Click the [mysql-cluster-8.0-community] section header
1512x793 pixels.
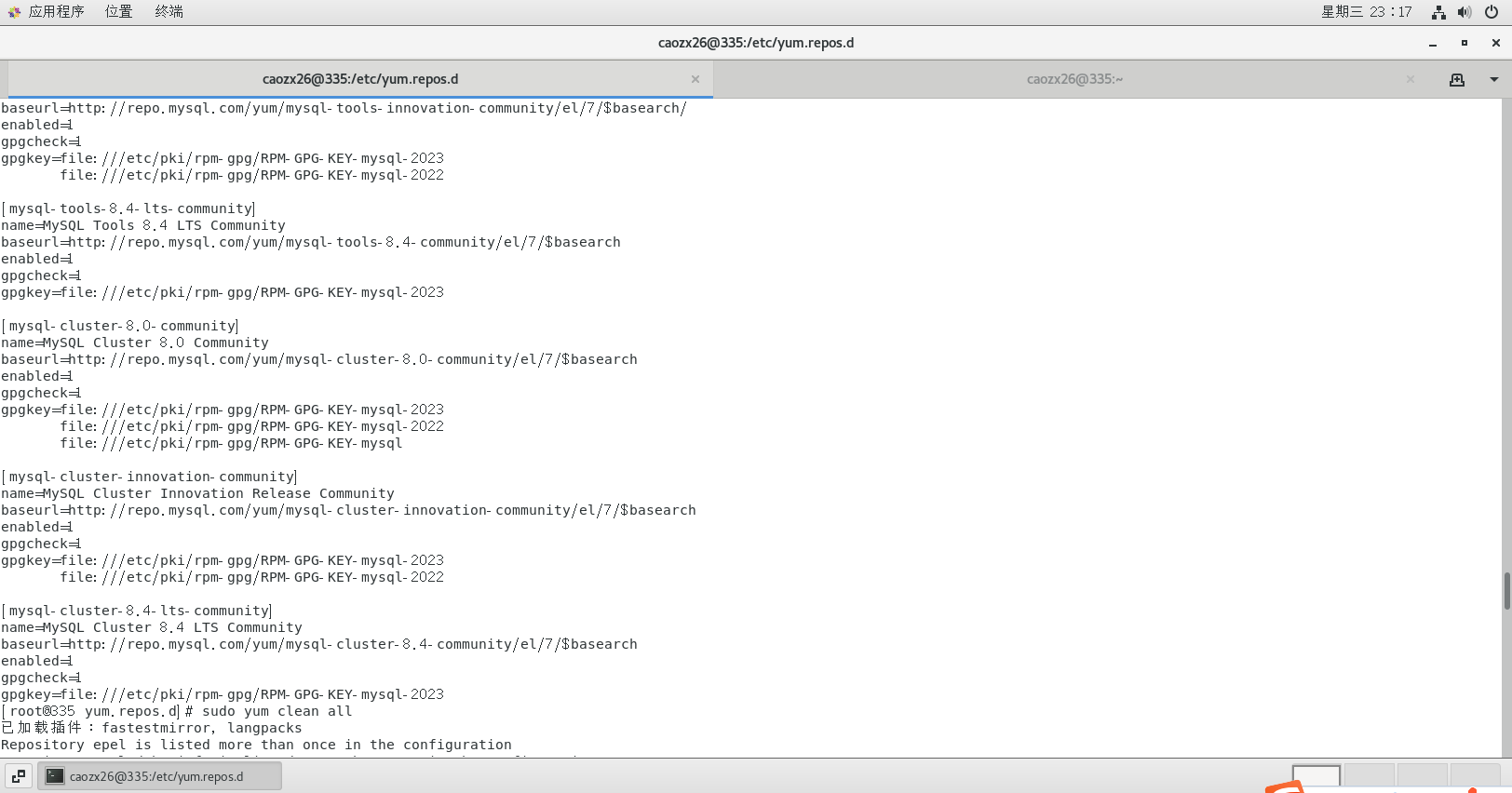[120, 326]
